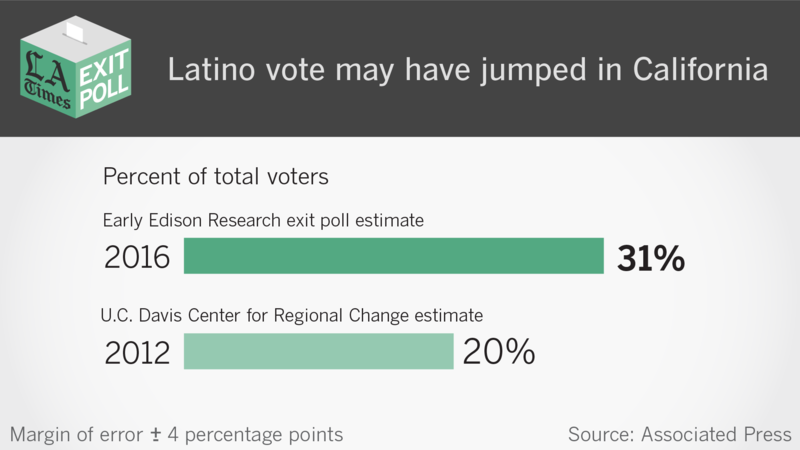
Task: Select the U.C. Davis Center estimate label
Action: point(292,315)
